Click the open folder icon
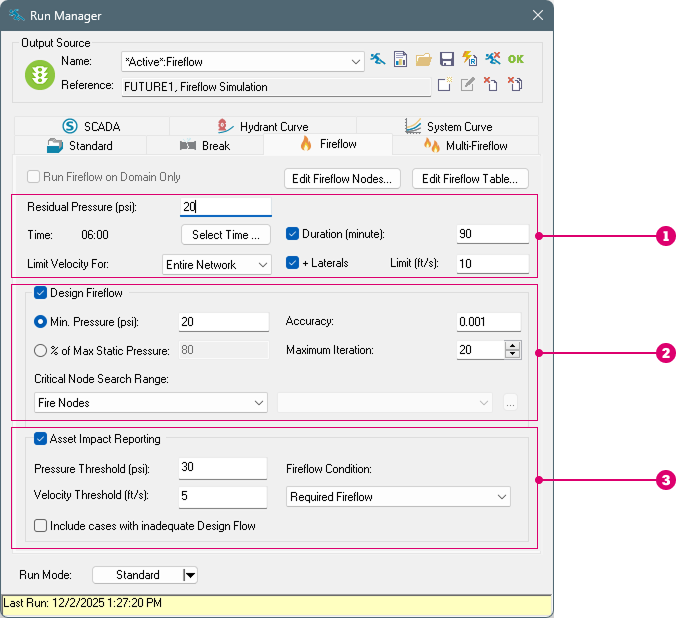Image resolution: width=676 pixels, height=618 pixels. point(423,60)
